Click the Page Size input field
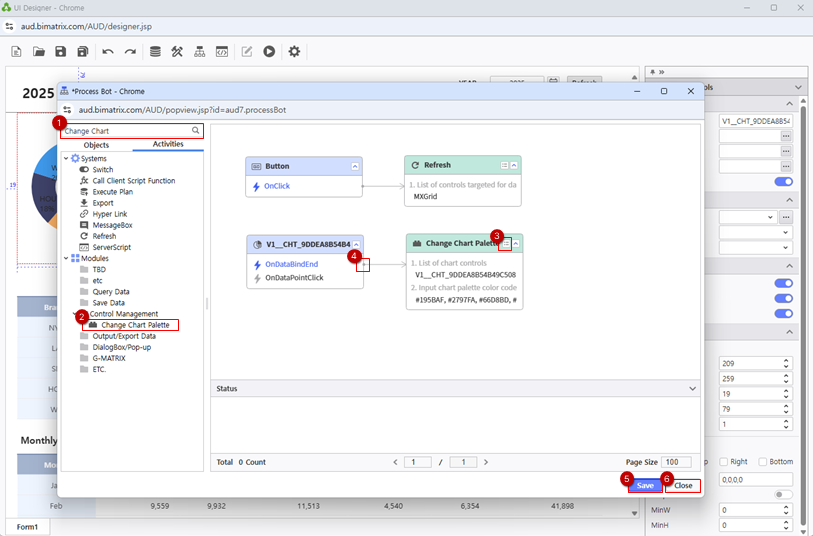Viewport: 813px width, 536px height. click(x=676, y=462)
